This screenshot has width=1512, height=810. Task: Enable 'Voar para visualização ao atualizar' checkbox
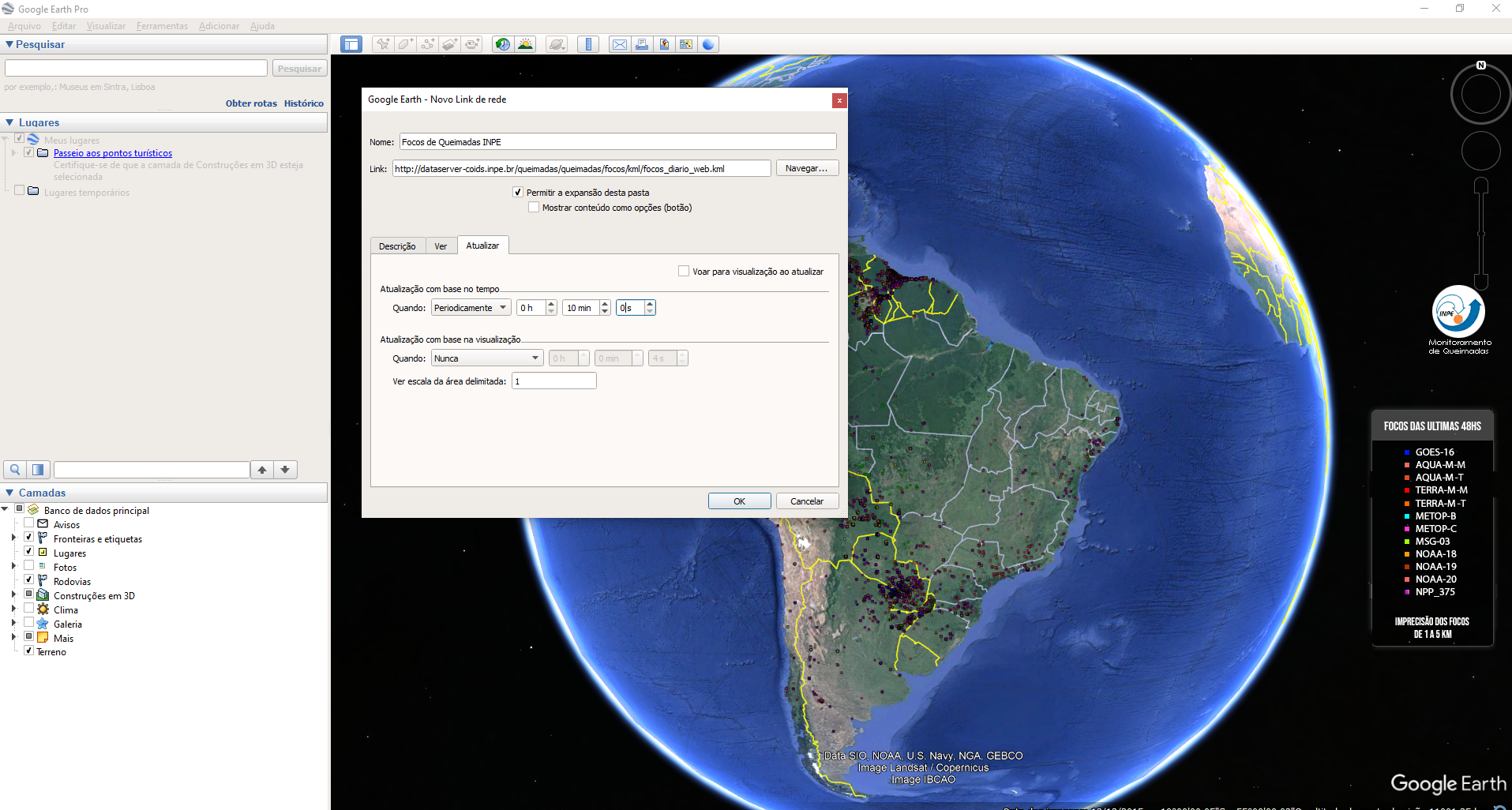pyautogui.click(x=684, y=271)
